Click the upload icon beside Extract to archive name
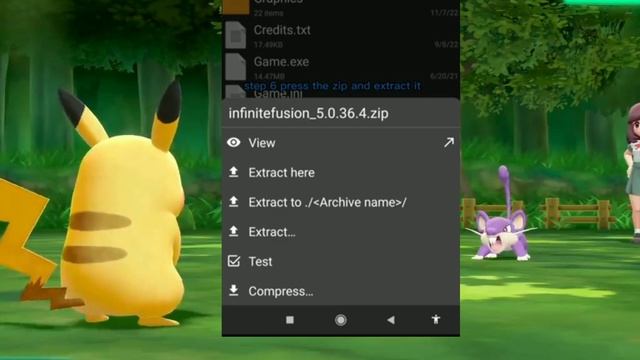The width and height of the screenshot is (640, 360). (x=233, y=202)
